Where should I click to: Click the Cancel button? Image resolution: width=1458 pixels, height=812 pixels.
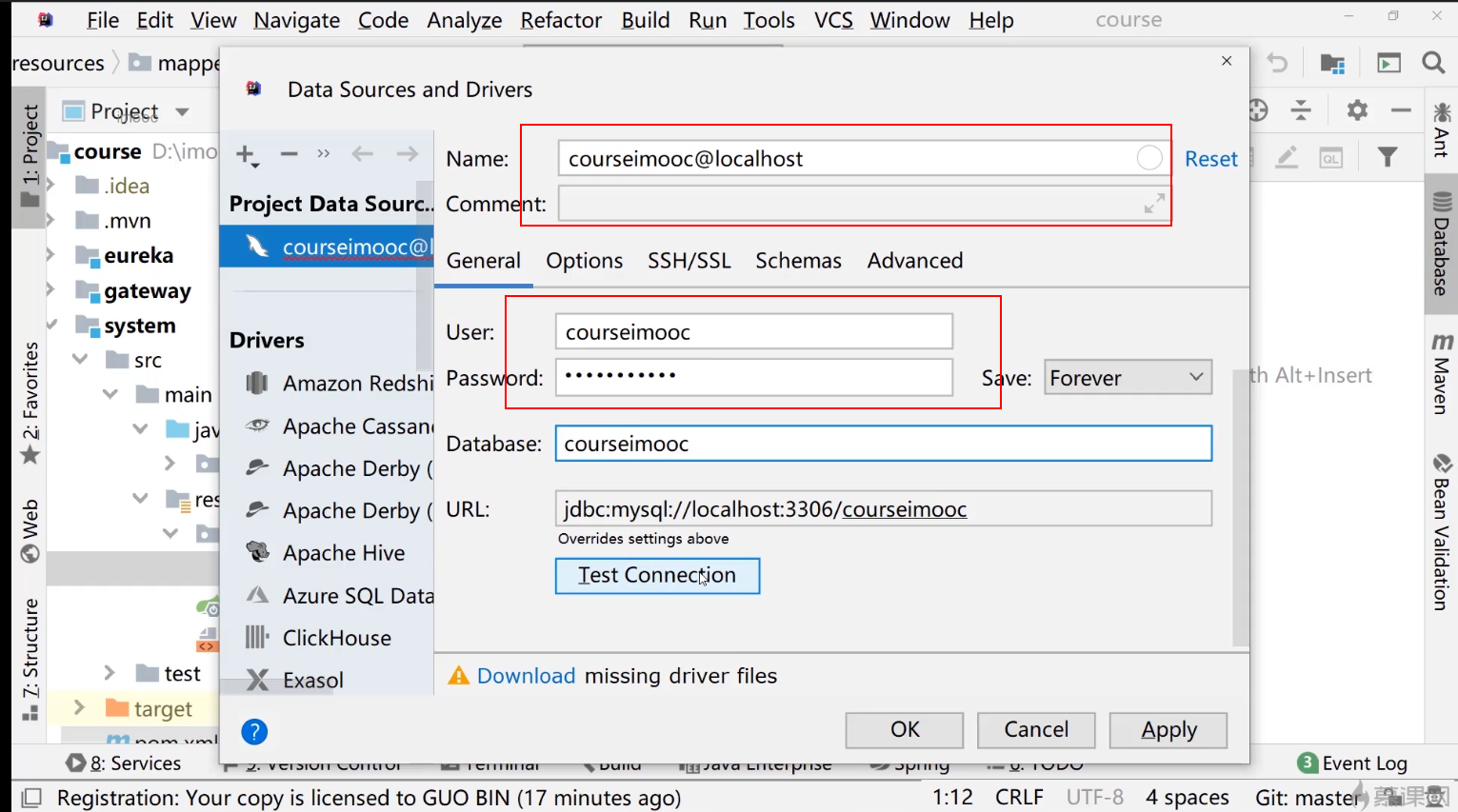(1036, 730)
